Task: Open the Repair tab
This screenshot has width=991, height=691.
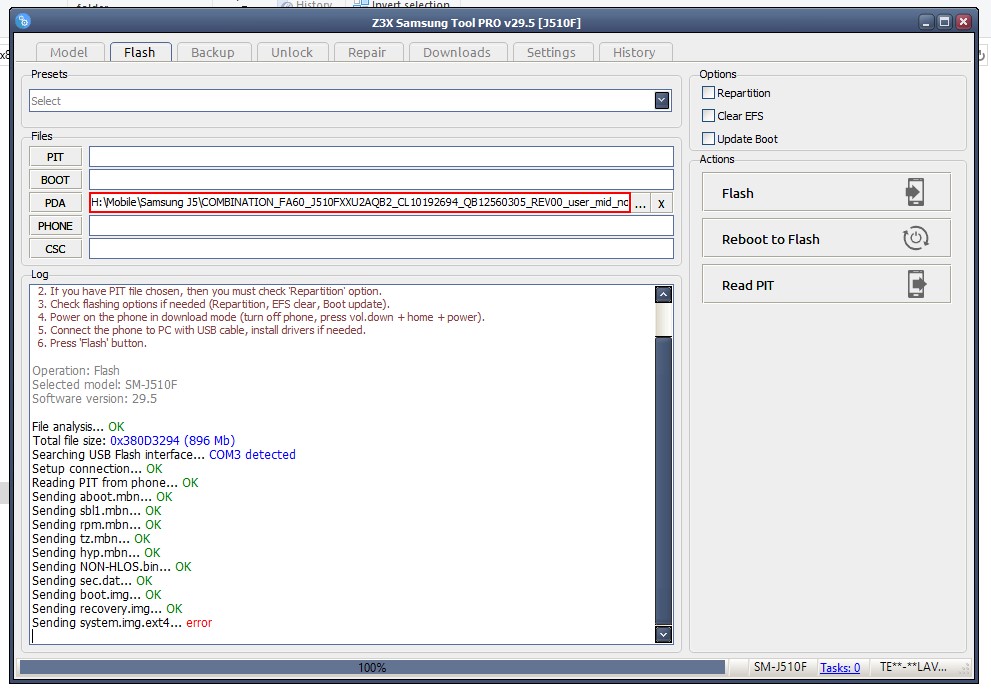Action: click(x=367, y=52)
